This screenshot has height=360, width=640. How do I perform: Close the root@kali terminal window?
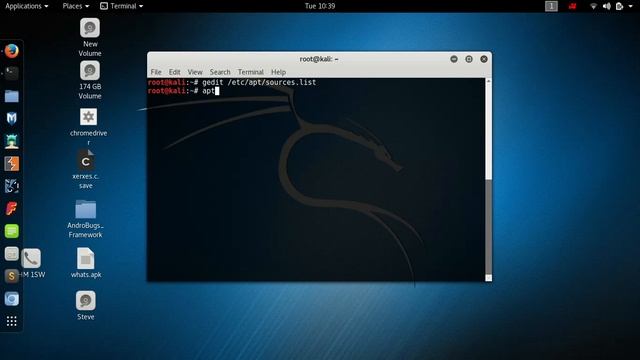click(484, 59)
